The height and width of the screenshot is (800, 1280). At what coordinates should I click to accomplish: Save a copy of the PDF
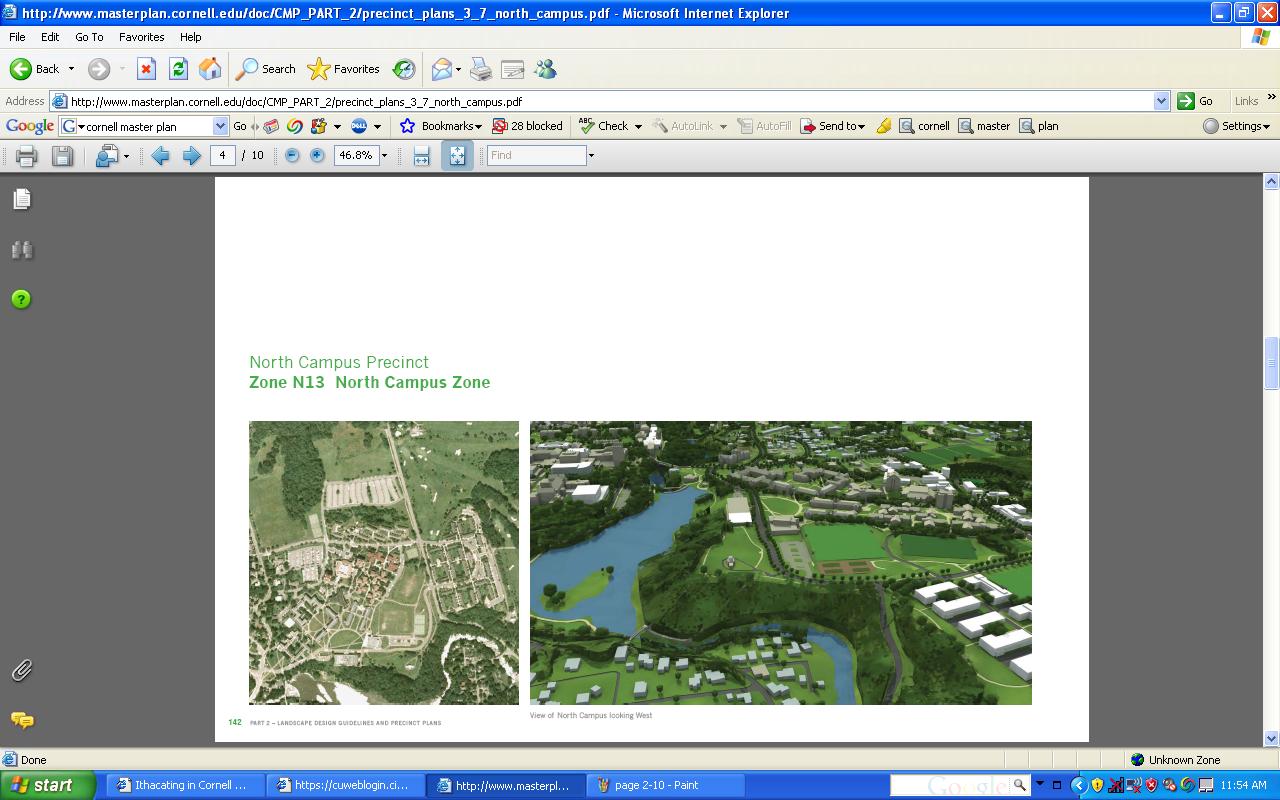point(62,155)
